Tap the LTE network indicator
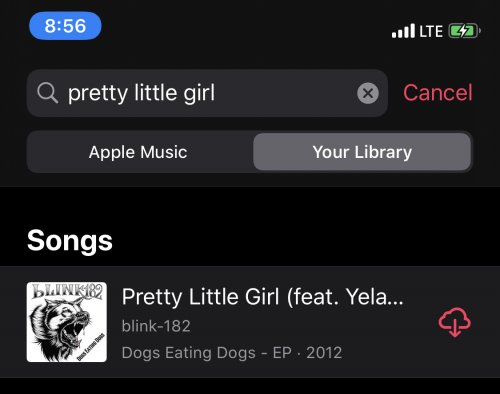 tap(431, 31)
